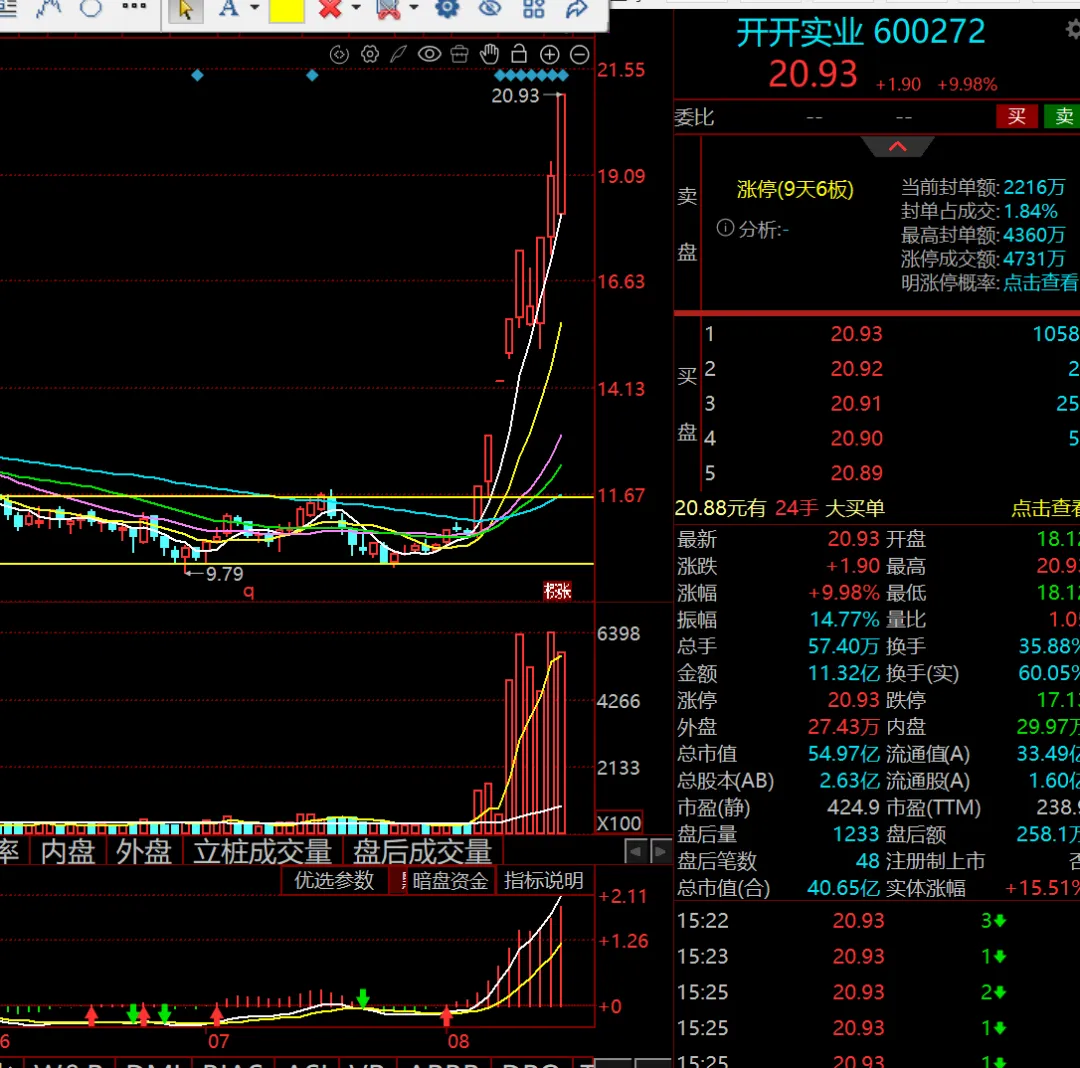Click the 市盈(静) 424.9 value
This screenshot has height=1068, width=1080.
(x=853, y=807)
